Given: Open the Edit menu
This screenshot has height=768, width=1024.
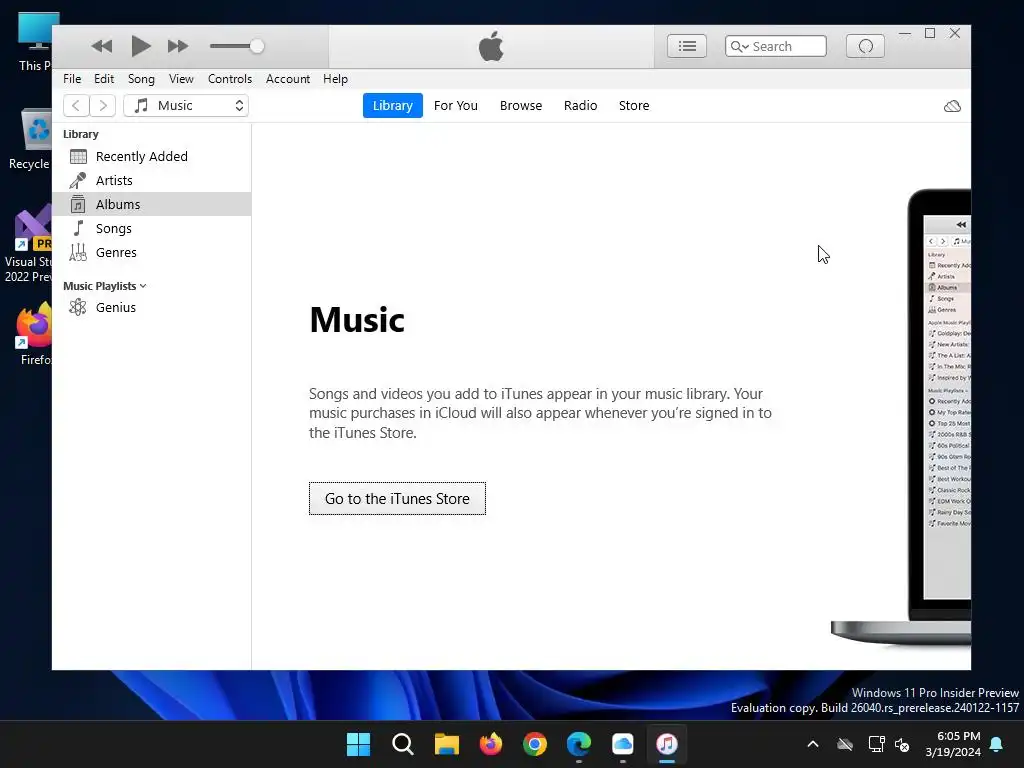Looking at the screenshot, I should pyautogui.click(x=104, y=79).
